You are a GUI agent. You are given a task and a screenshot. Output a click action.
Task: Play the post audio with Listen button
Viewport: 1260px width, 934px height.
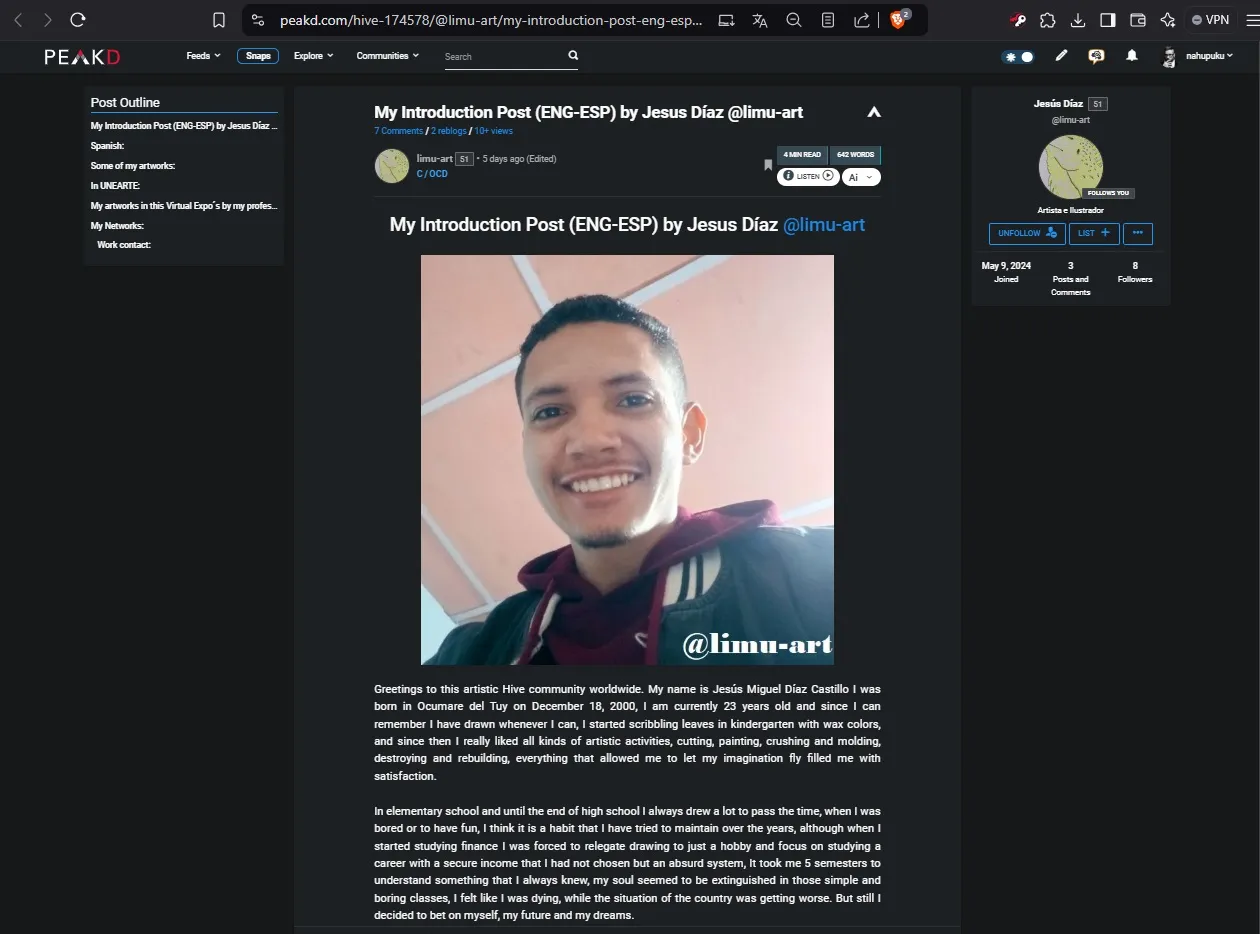(808, 176)
